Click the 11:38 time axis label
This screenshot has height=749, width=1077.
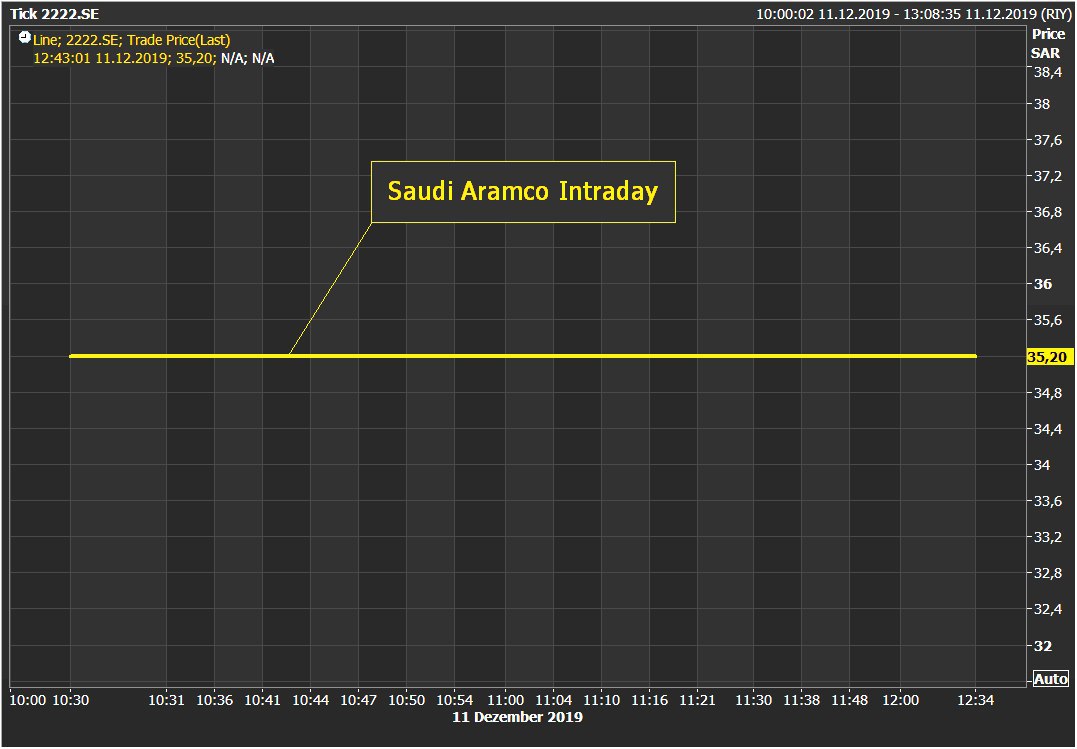pyautogui.click(x=802, y=700)
